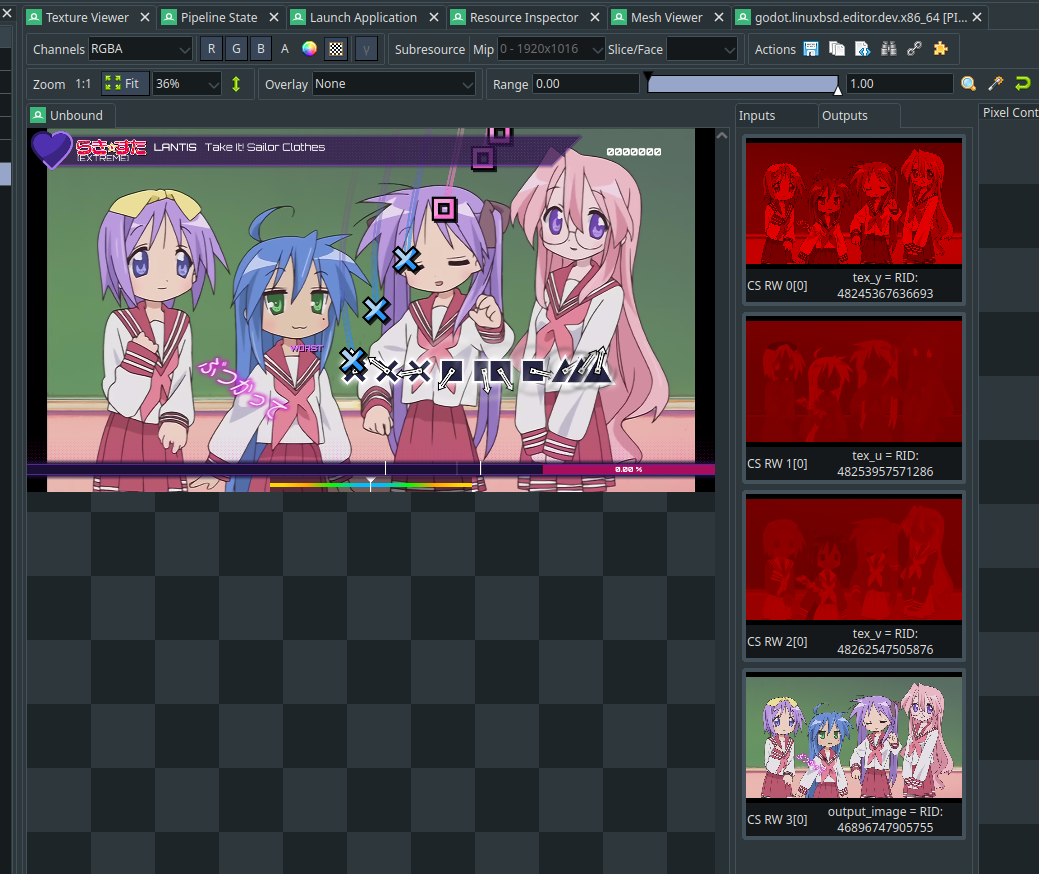Click the range histogram slider bar

(x=742, y=83)
